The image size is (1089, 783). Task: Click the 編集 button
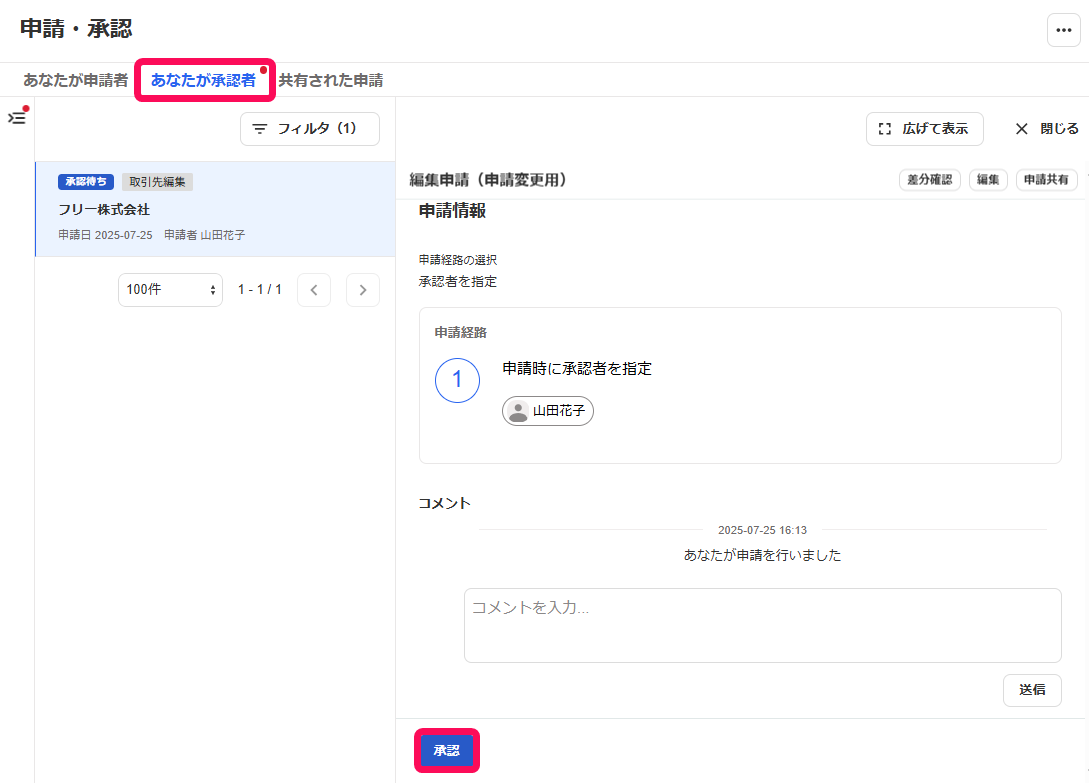988,180
